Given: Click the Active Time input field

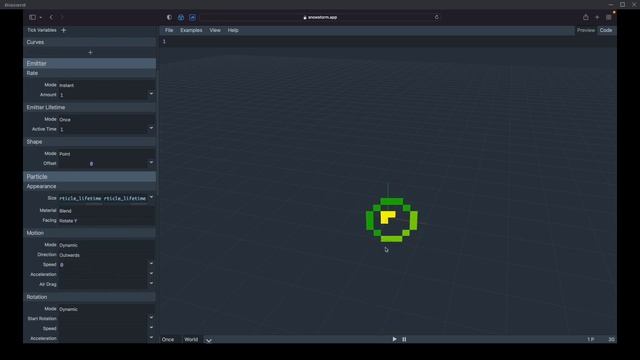Looking at the screenshot, I should tap(103, 129).
